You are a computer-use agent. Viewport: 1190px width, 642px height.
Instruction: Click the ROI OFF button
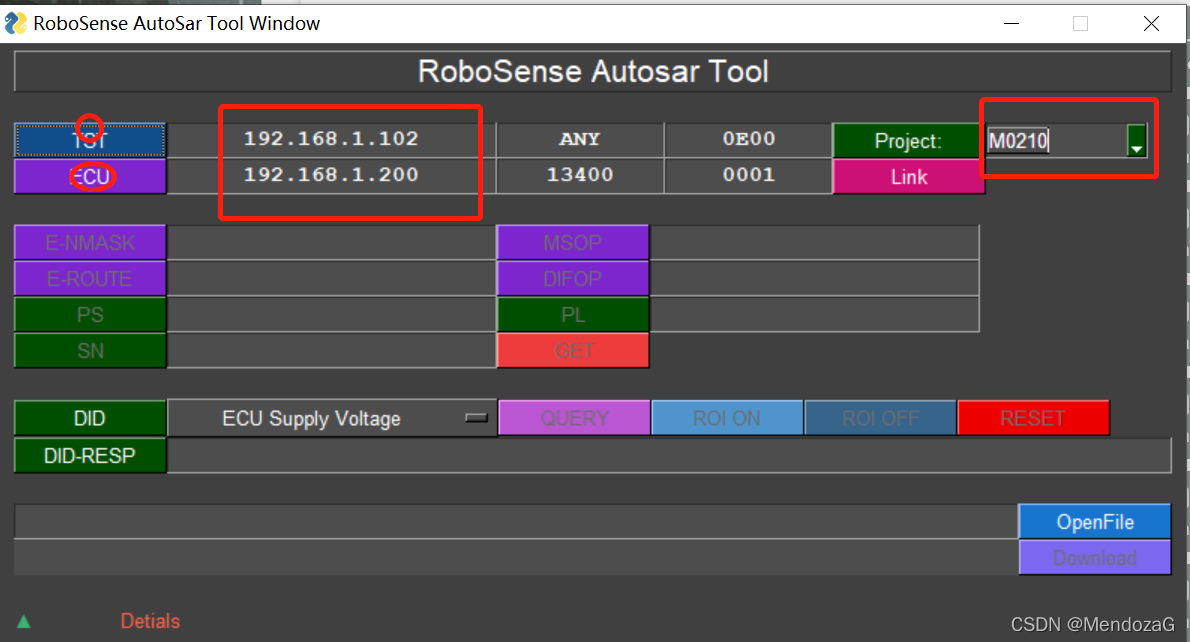pyautogui.click(x=880, y=418)
